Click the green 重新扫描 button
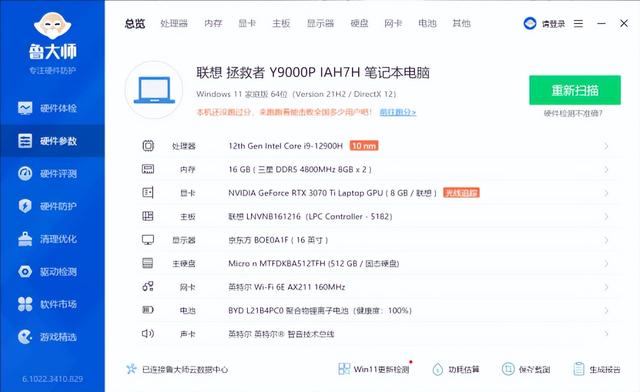This screenshot has width=640, height=392. point(575,90)
